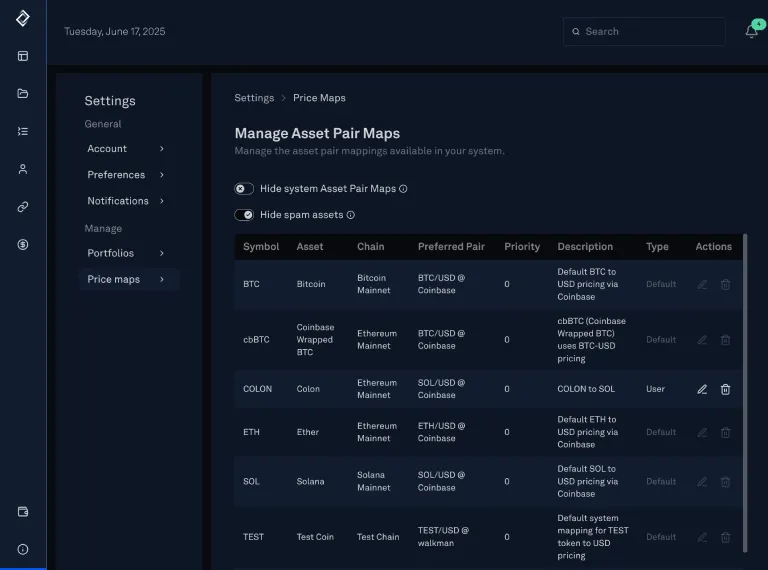Disable the Hide spam assets toggle
This screenshot has width=768, height=570.
point(244,215)
